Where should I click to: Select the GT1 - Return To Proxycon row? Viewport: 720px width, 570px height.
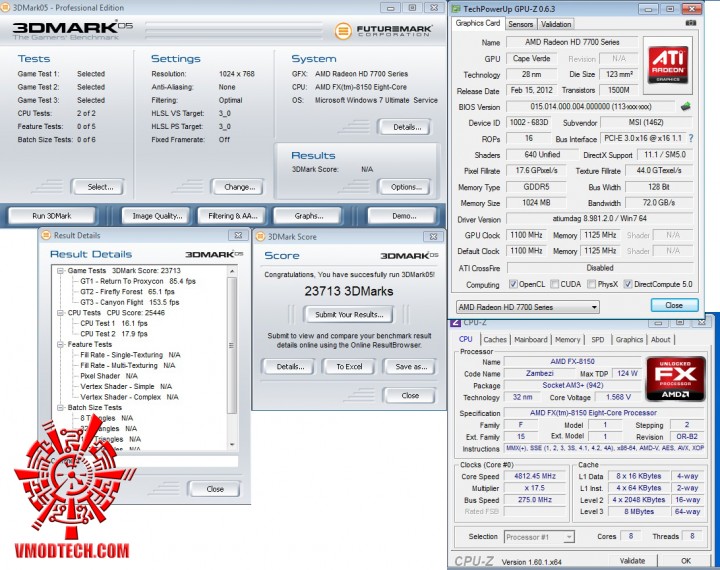click(x=138, y=281)
